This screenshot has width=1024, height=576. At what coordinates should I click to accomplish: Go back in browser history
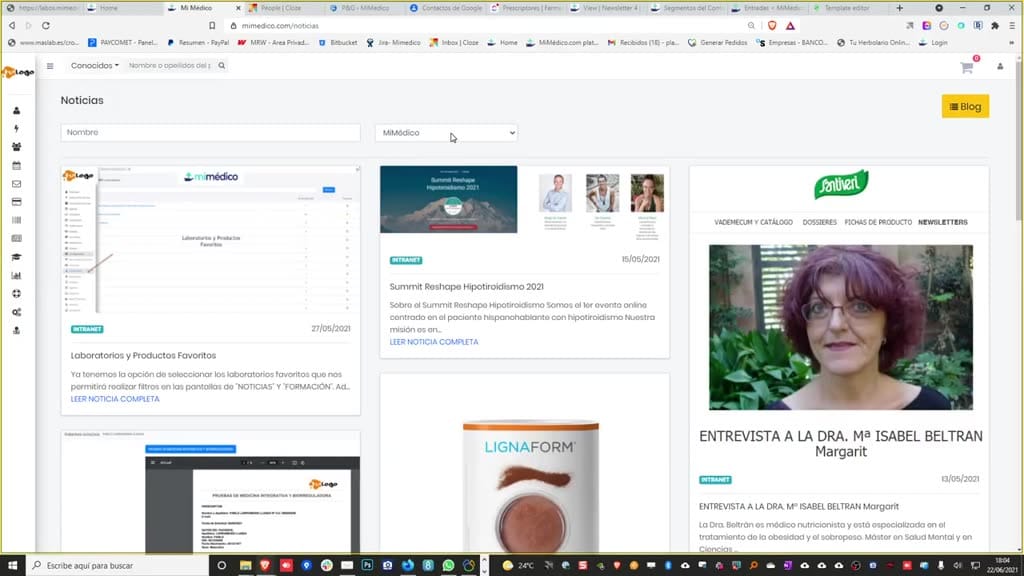[x=12, y=25]
